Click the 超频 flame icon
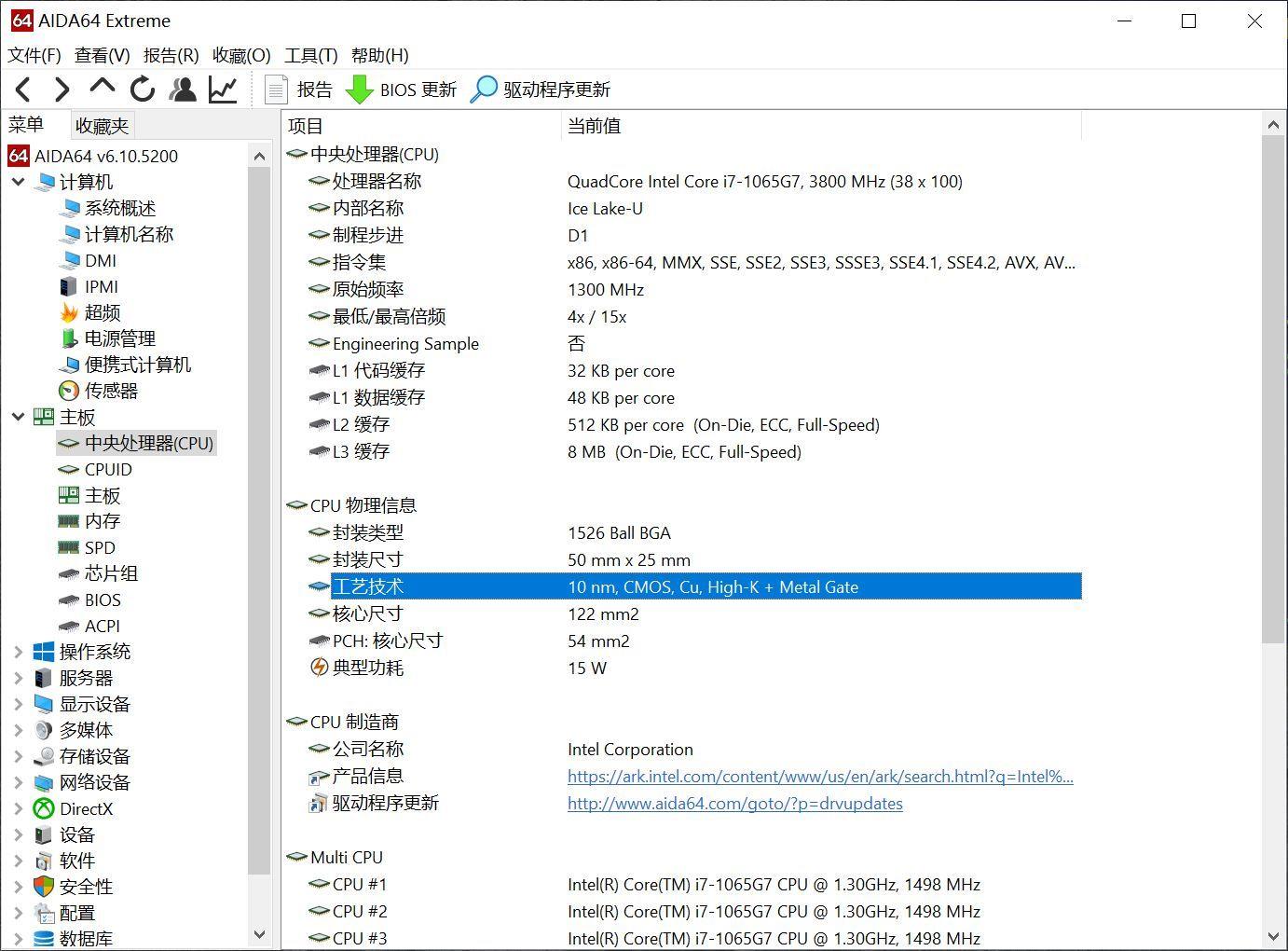Screen dimensions: 1288x951 pyautogui.click(x=69, y=312)
